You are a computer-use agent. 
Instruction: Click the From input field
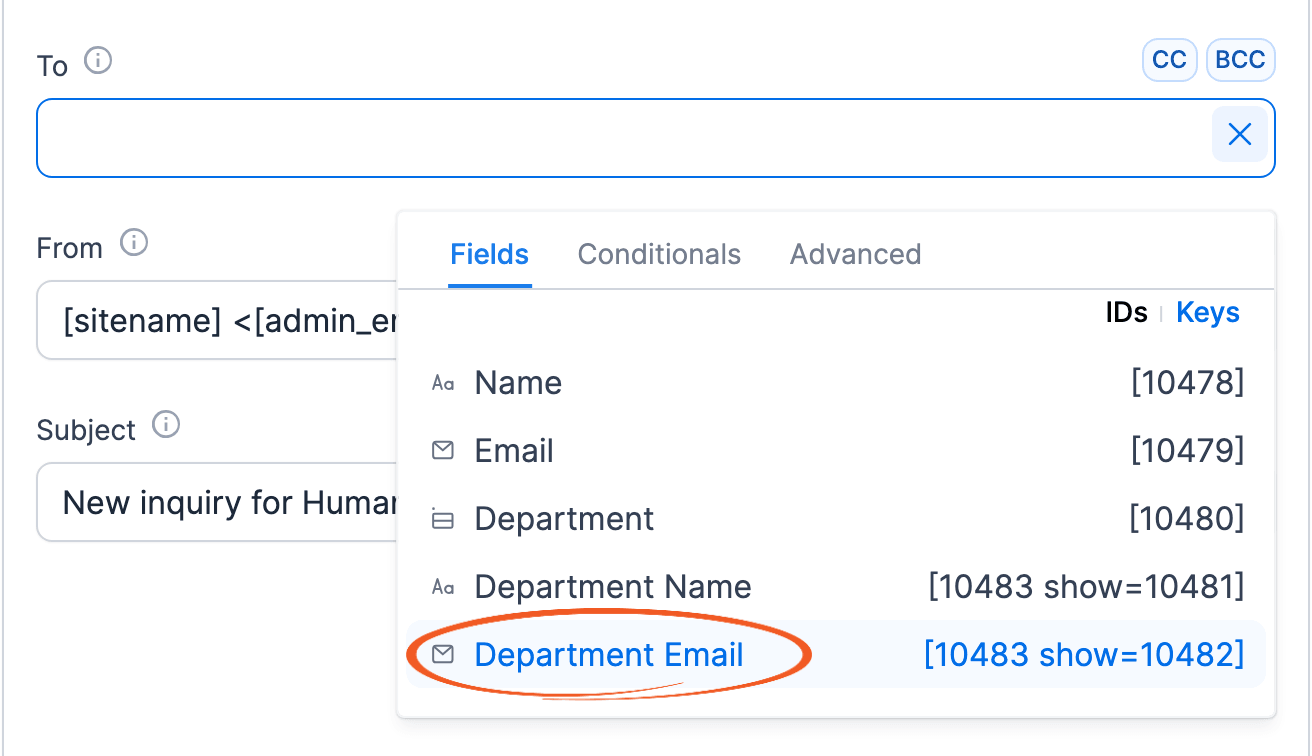point(217,320)
